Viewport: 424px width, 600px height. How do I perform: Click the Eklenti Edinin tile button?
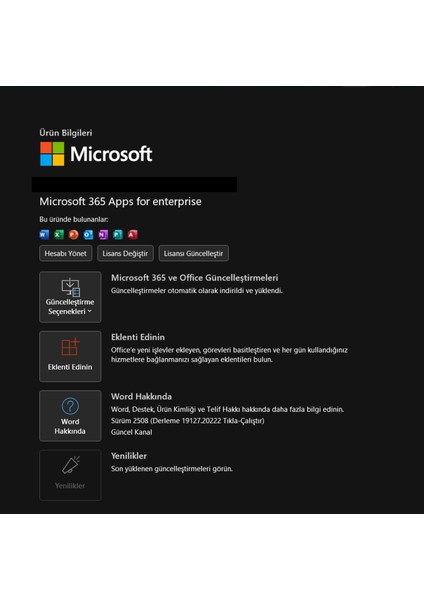[70, 356]
